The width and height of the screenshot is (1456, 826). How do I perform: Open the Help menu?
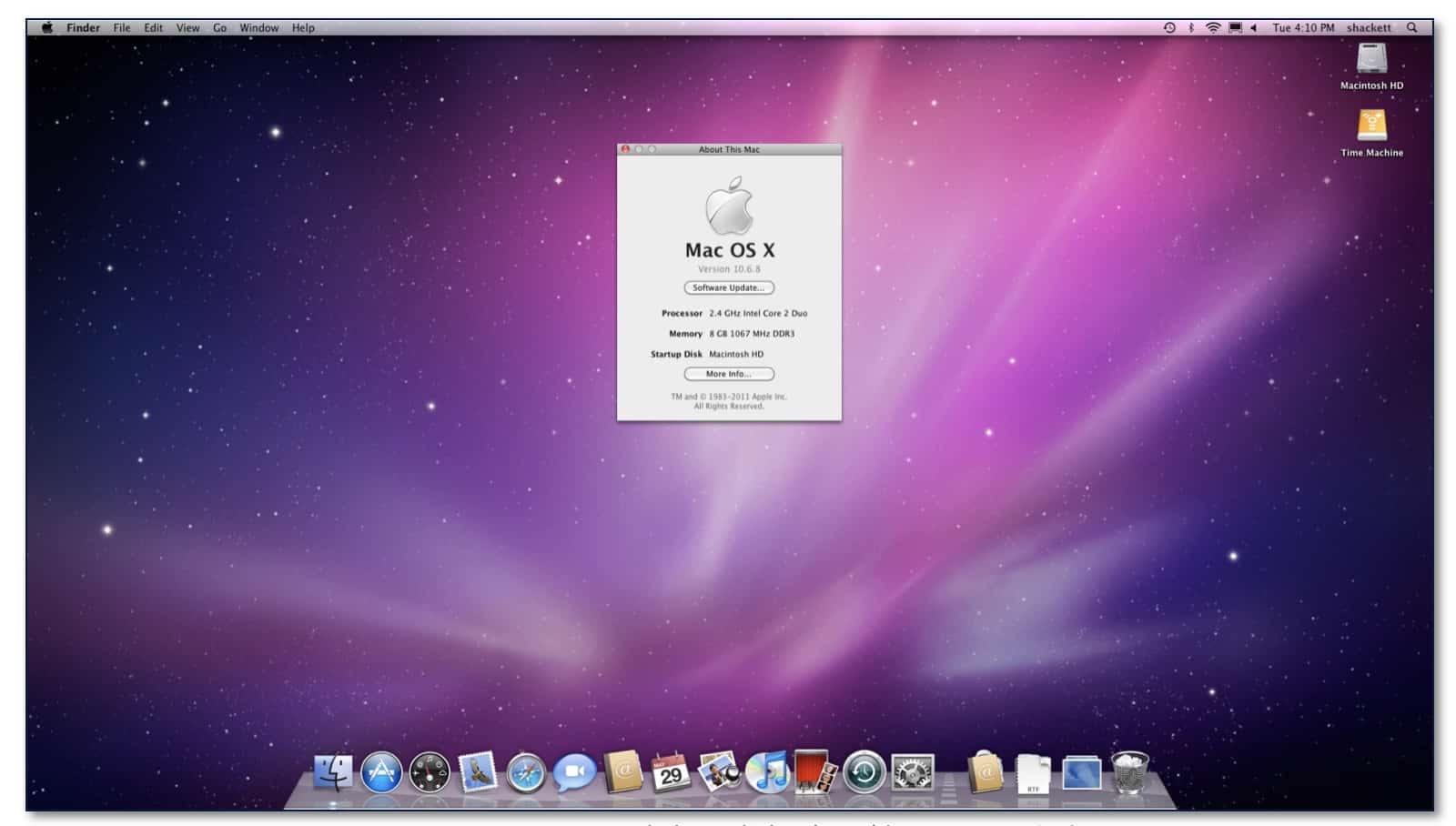(x=303, y=27)
